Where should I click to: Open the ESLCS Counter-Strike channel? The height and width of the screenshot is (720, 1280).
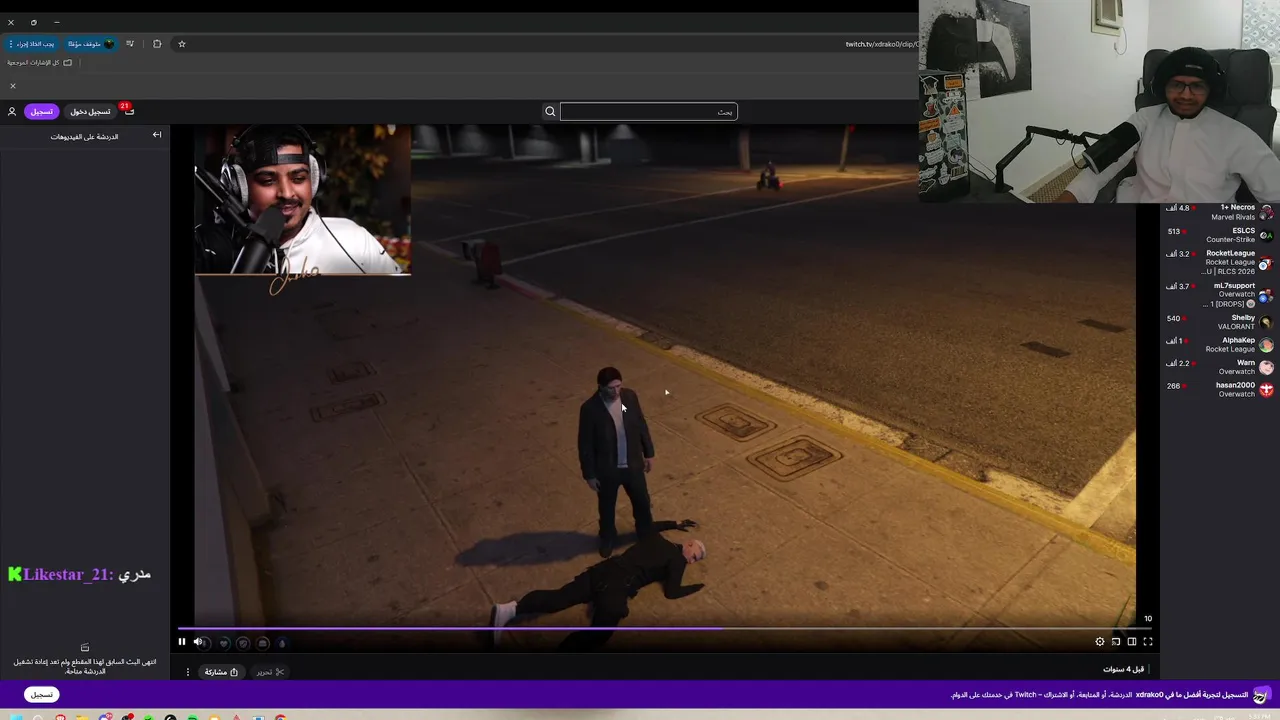(1219, 235)
